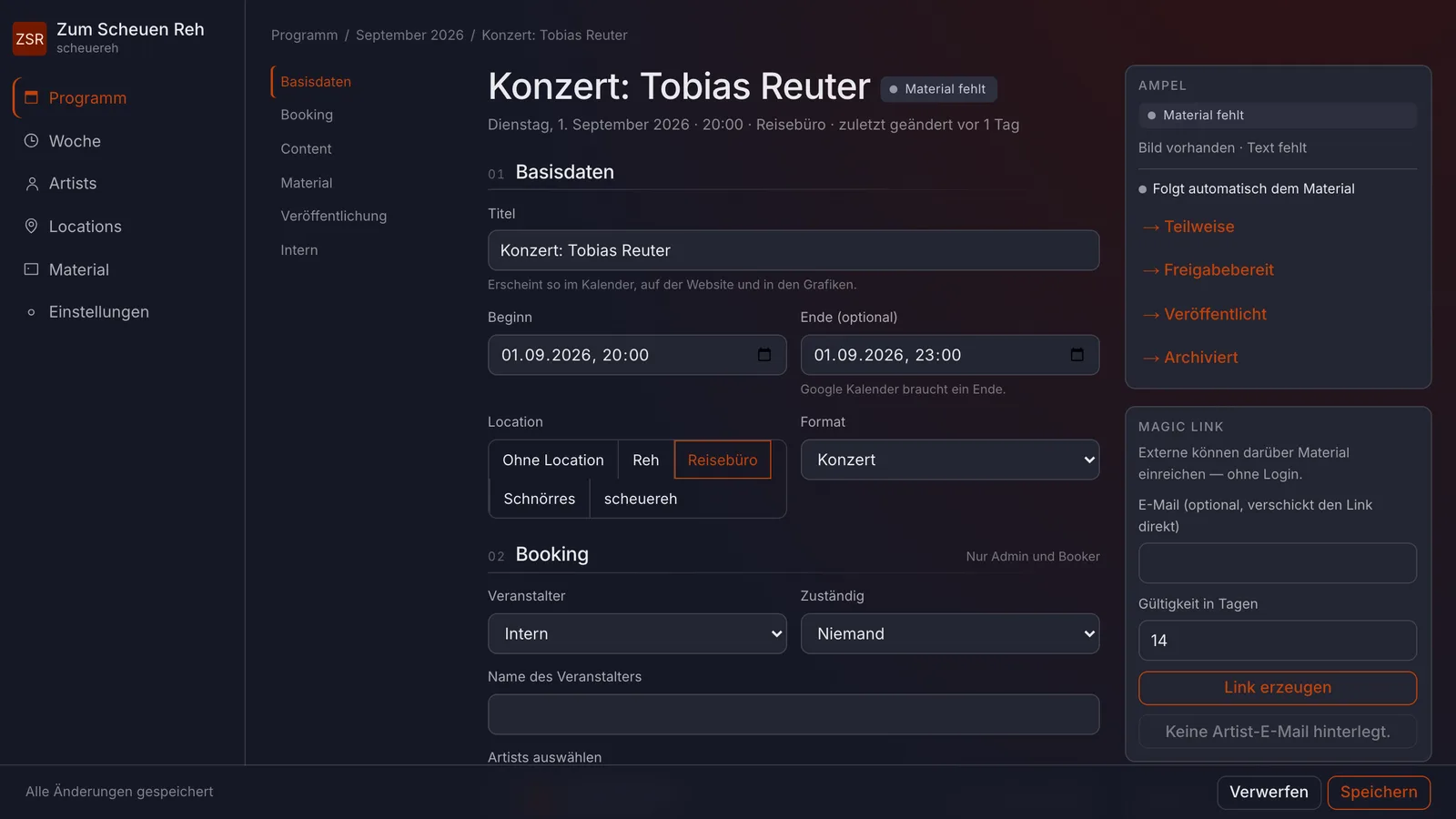Select scheuereh location option
1456x819 pixels.
click(641, 499)
